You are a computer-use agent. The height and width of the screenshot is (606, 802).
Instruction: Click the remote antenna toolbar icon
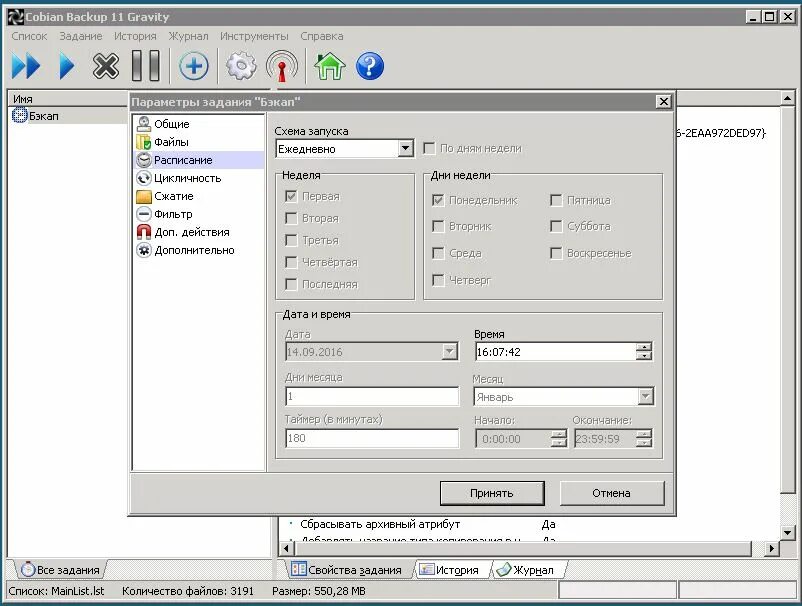282,66
